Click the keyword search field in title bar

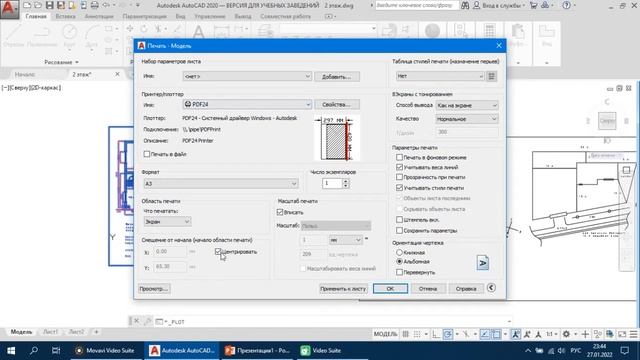click(416, 5)
